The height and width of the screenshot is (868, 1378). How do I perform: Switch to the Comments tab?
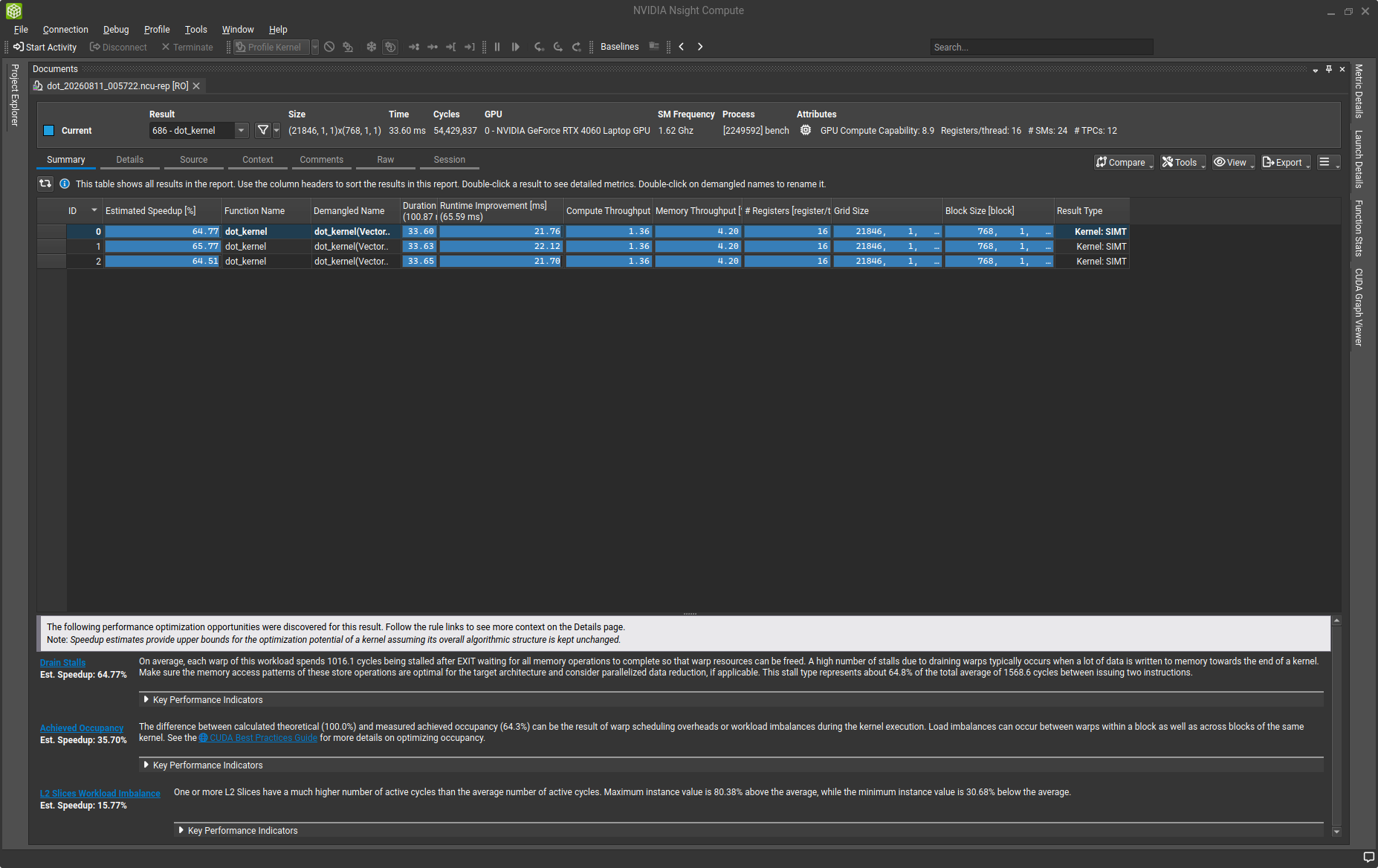click(x=322, y=160)
